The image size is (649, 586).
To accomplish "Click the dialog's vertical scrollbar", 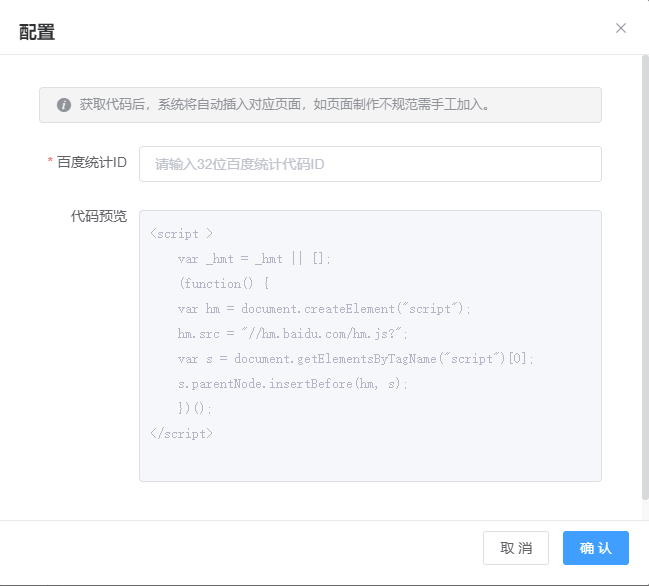I will point(645,277).
